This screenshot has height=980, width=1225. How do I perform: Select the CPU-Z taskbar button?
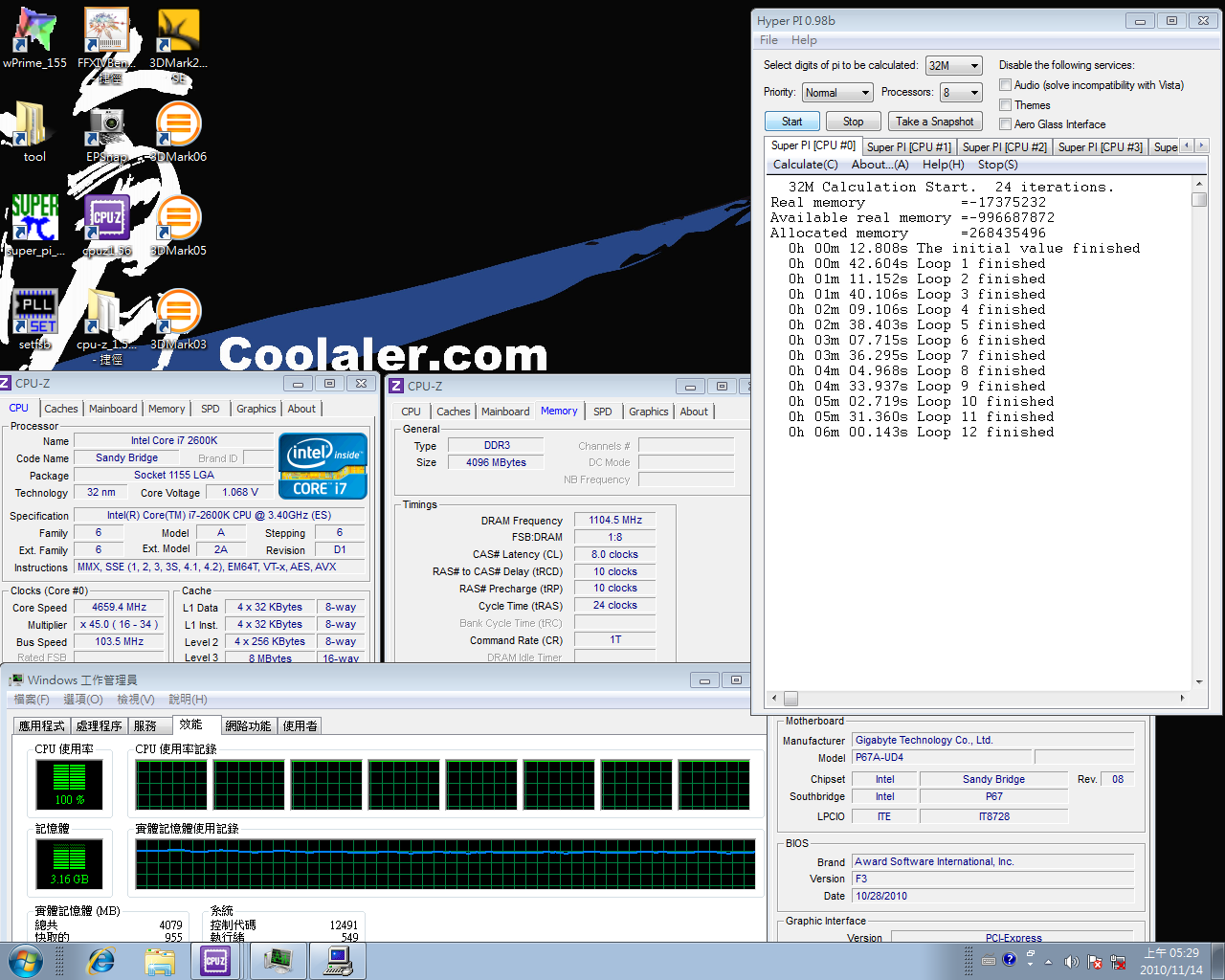(x=215, y=961)
